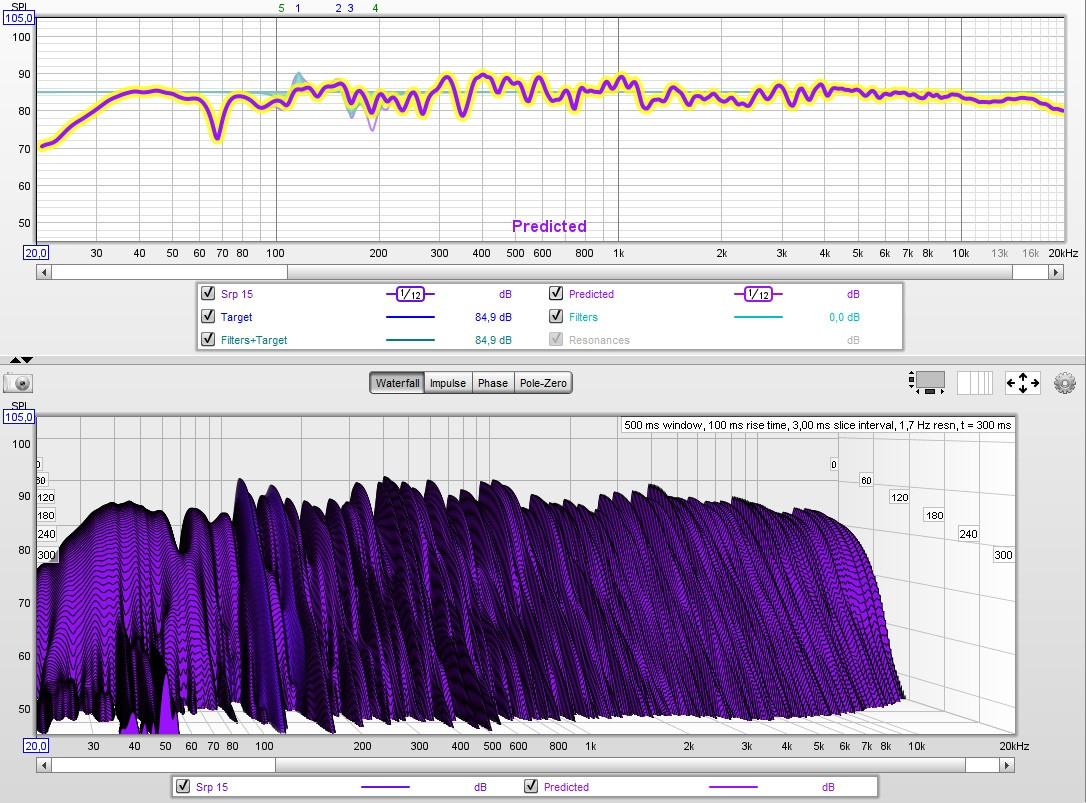Viewport: 1086px width, 803px height.
Task: Uncheck the Target trace checkbox
Action: [x=208, y=317]
